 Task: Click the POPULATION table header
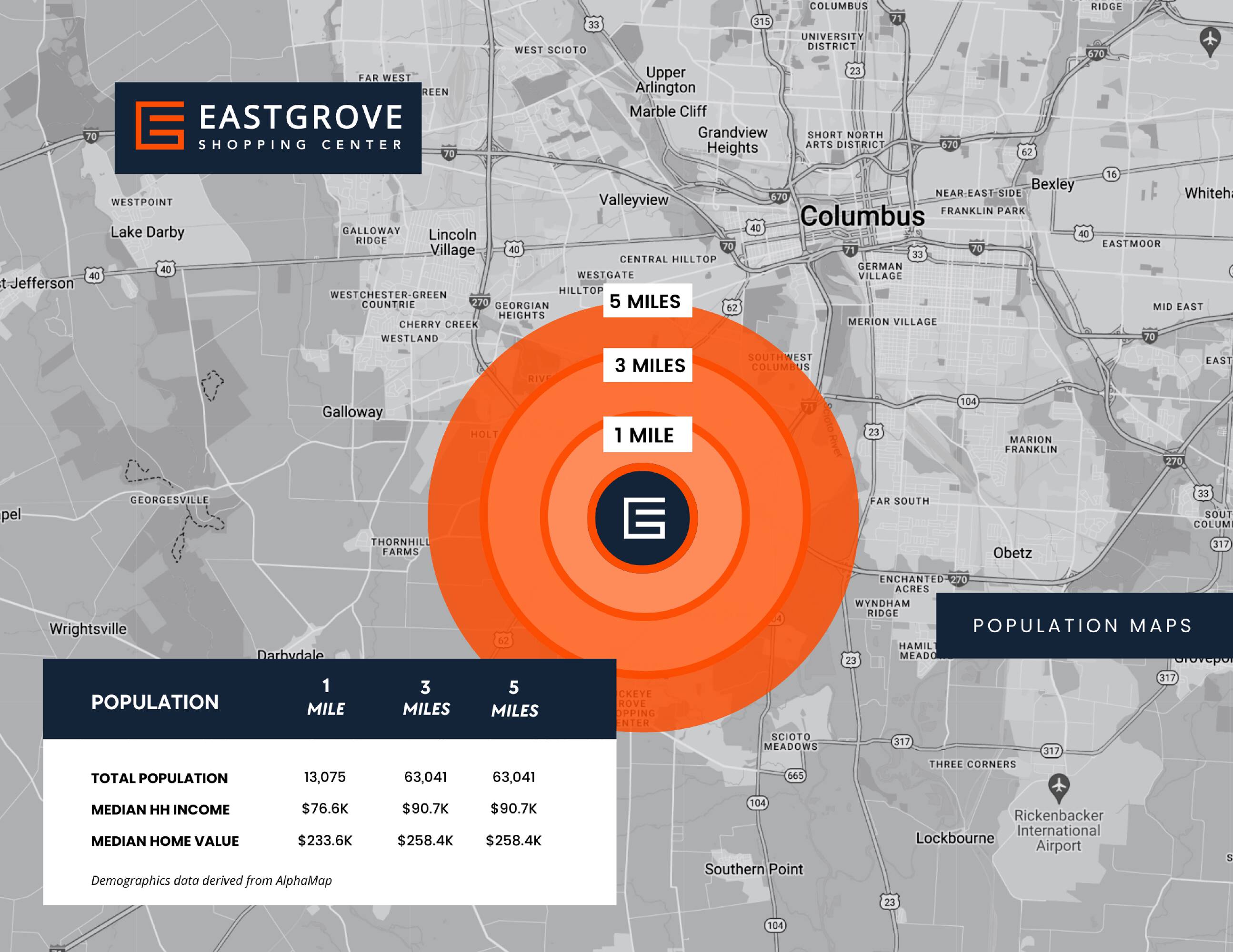155,702
